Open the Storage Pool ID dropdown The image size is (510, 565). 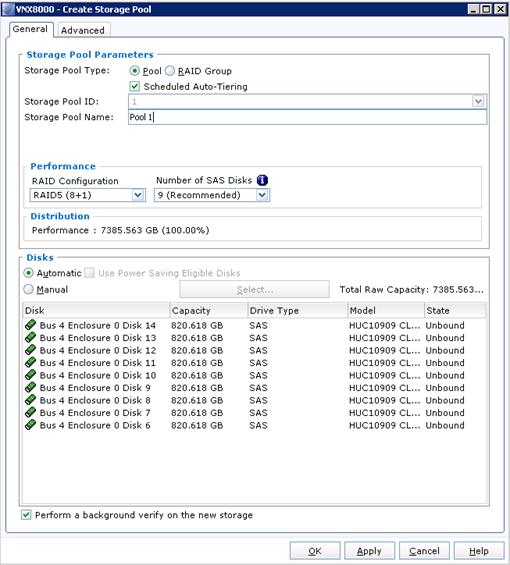tap(478, 102)
